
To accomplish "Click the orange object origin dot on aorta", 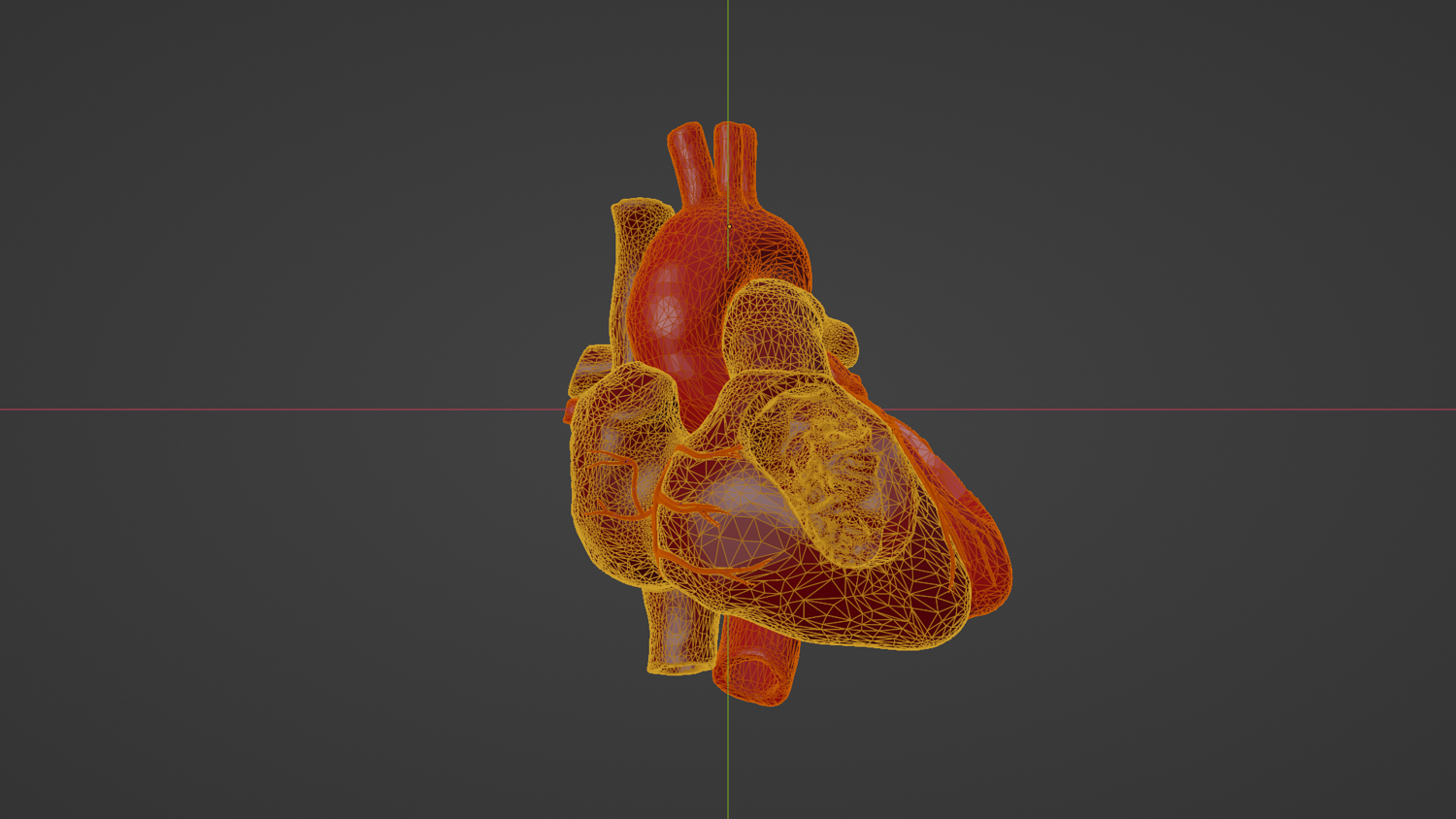I will click(729, 226).
